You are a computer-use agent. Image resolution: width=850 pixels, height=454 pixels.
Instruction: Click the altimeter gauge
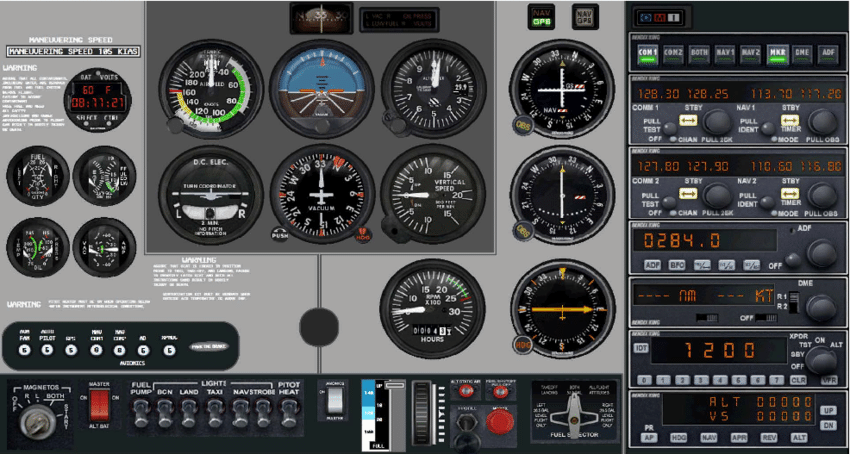(433, 89)
